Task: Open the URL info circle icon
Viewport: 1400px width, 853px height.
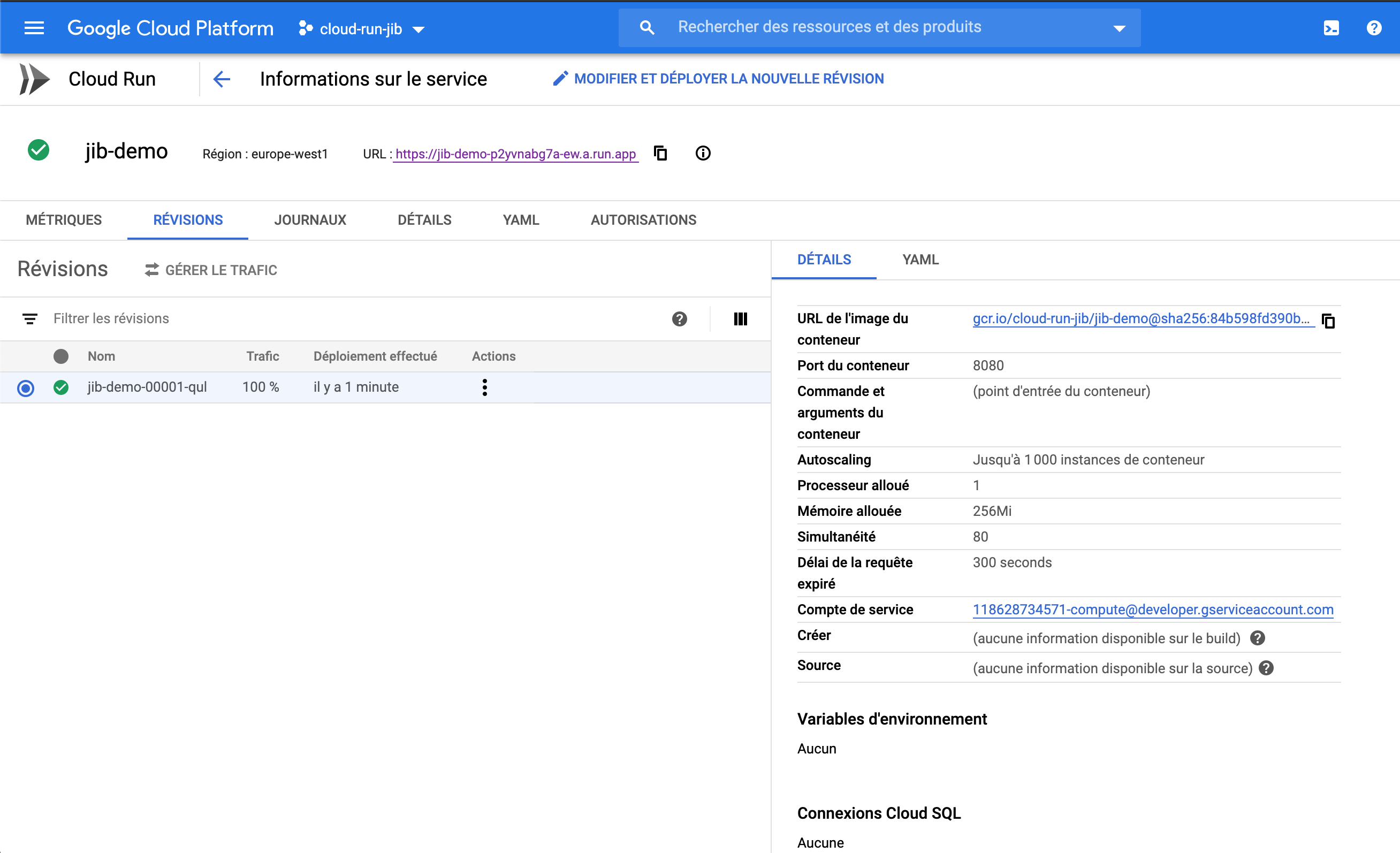Action: click(x=703, y=154)
